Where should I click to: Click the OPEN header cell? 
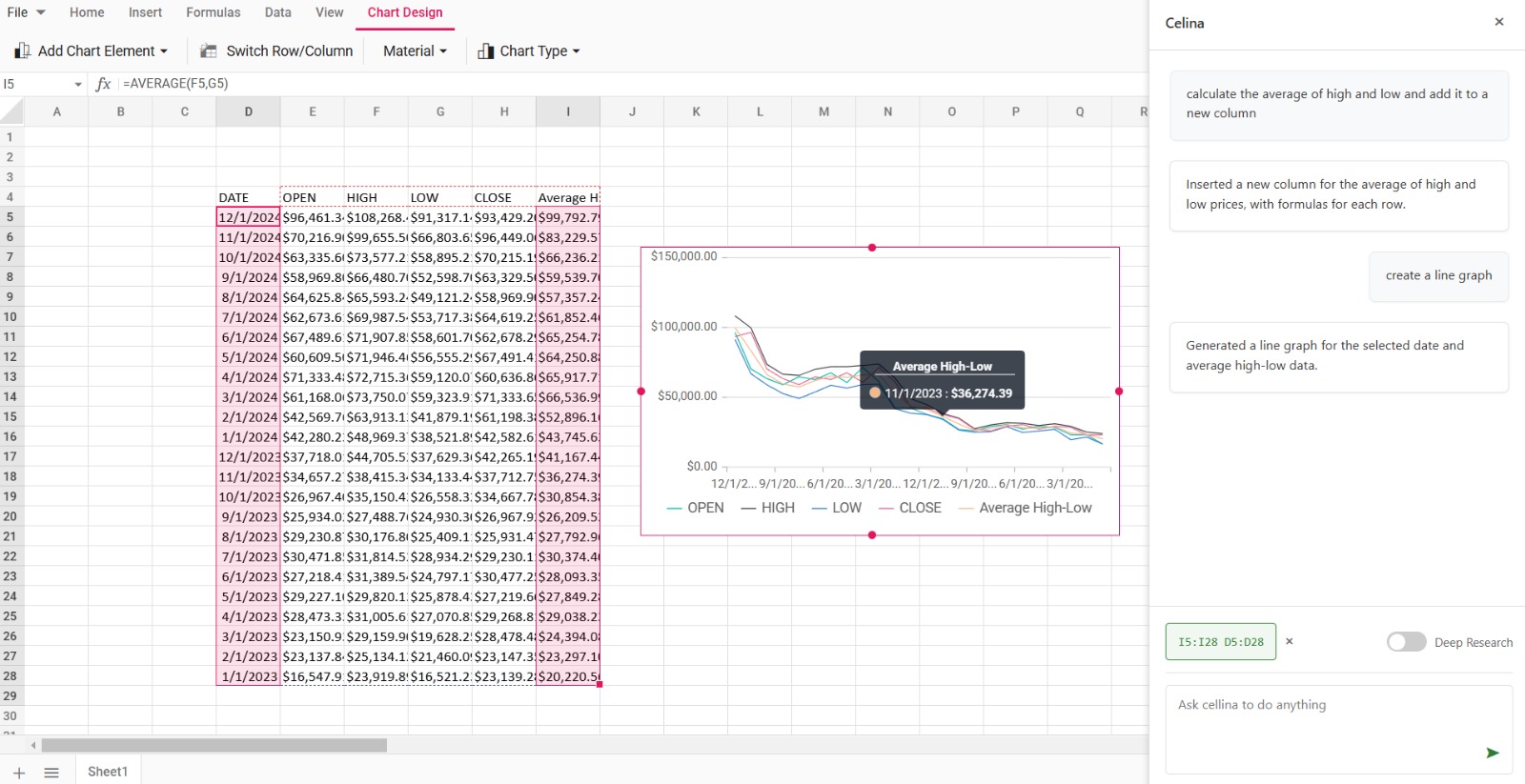pos(312,197)
